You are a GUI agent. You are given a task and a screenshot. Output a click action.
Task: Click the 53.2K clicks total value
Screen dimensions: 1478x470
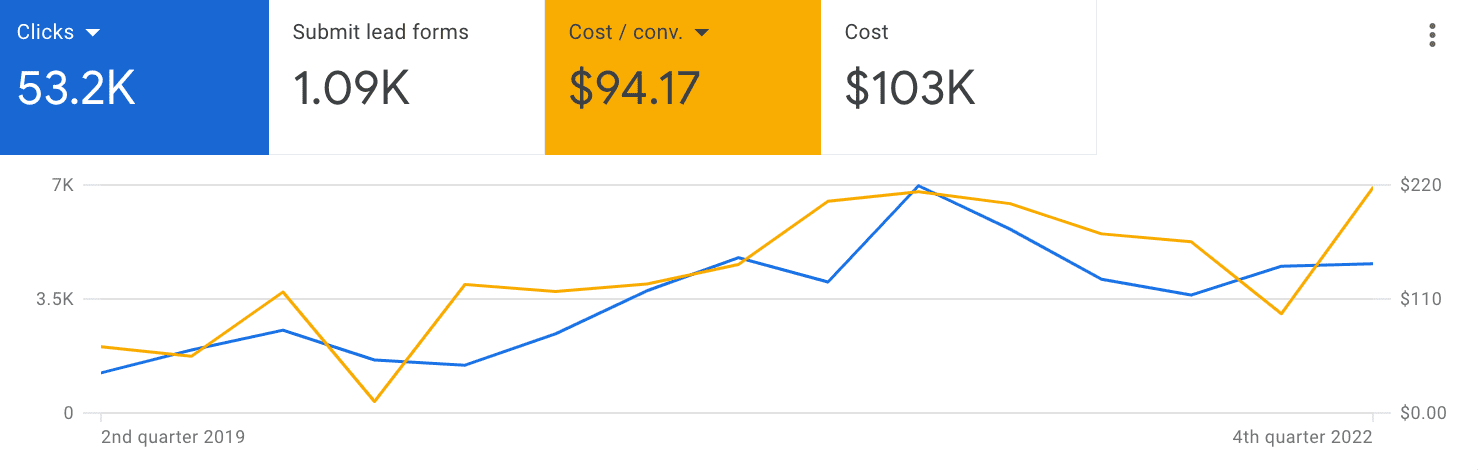click(76, 89)
